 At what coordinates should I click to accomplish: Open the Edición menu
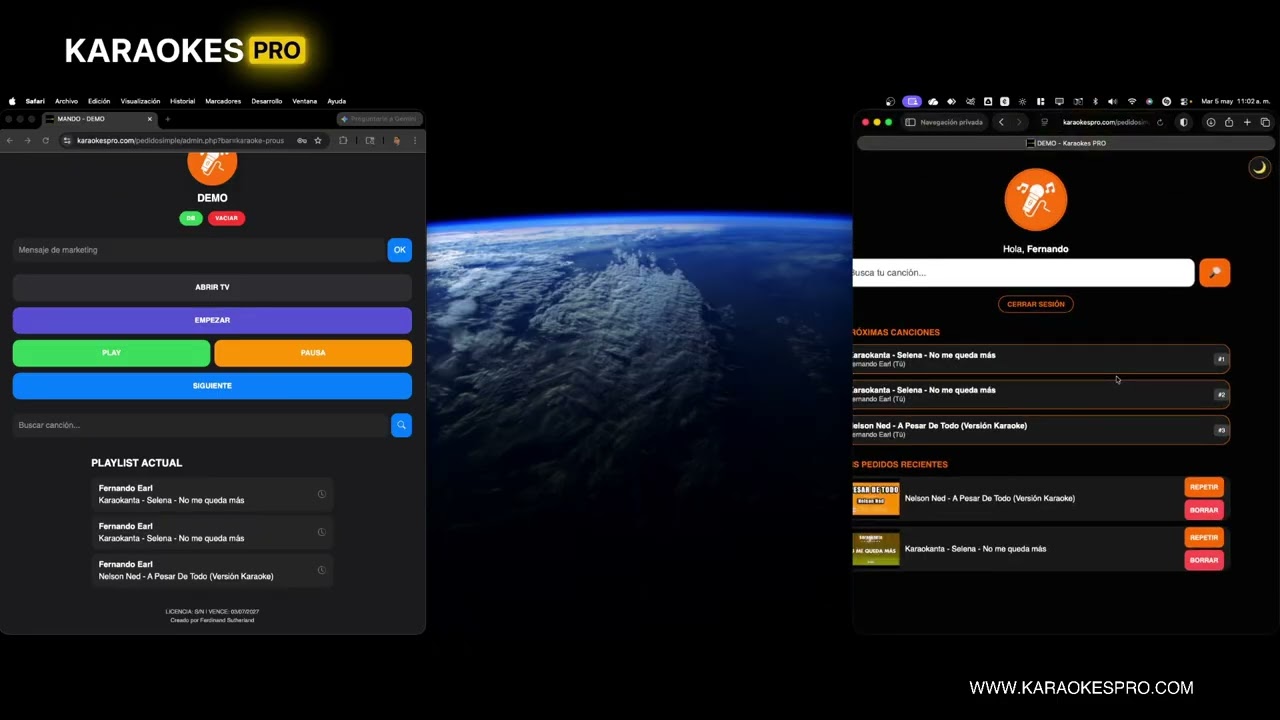pos(99,101)
